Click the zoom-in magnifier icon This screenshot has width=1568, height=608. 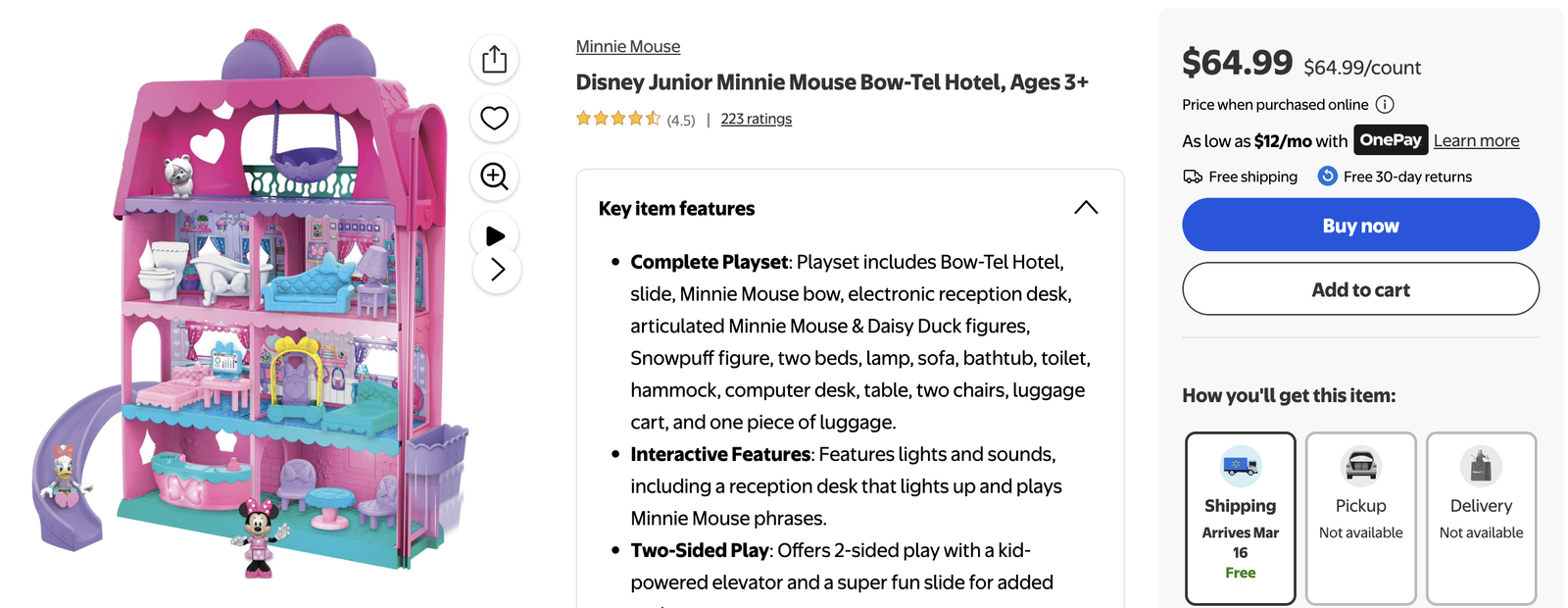tap(495, 177)
